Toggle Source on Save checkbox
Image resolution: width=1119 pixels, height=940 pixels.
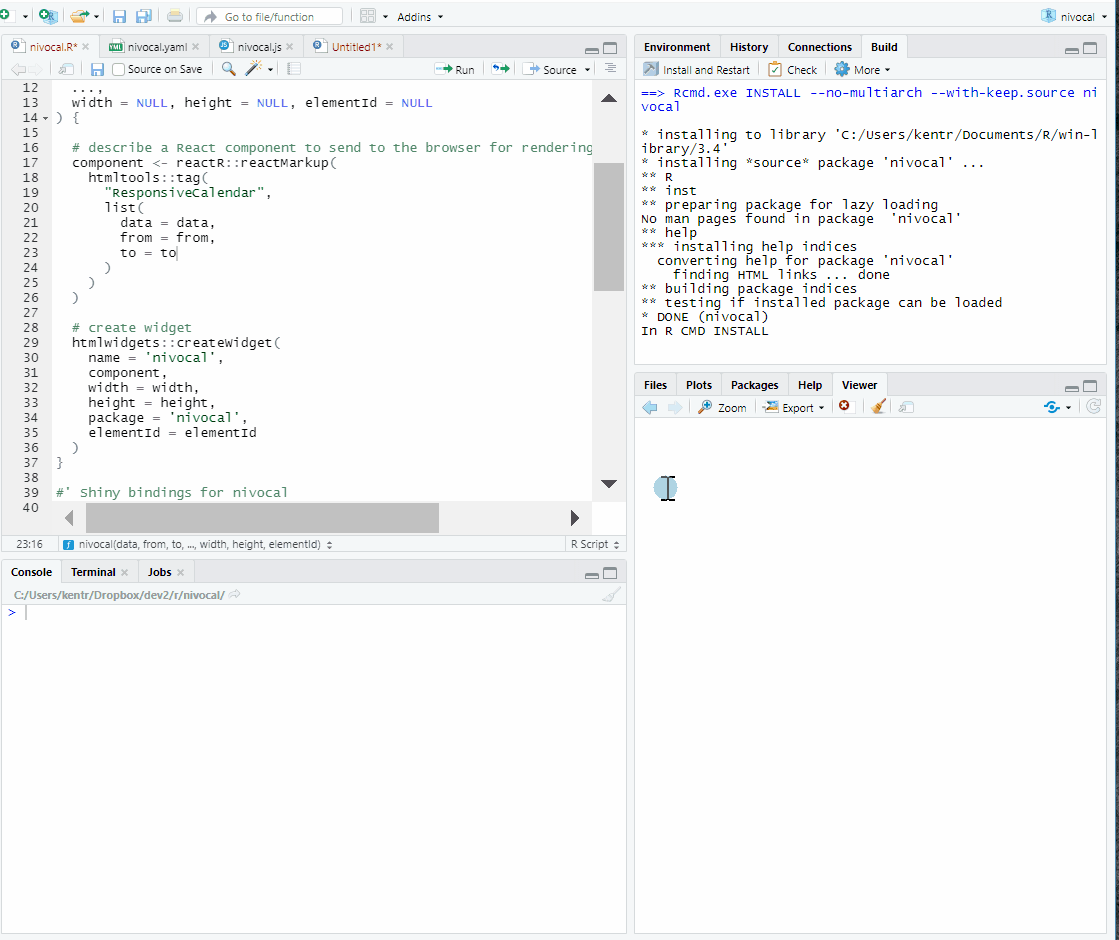coord(118,69)
